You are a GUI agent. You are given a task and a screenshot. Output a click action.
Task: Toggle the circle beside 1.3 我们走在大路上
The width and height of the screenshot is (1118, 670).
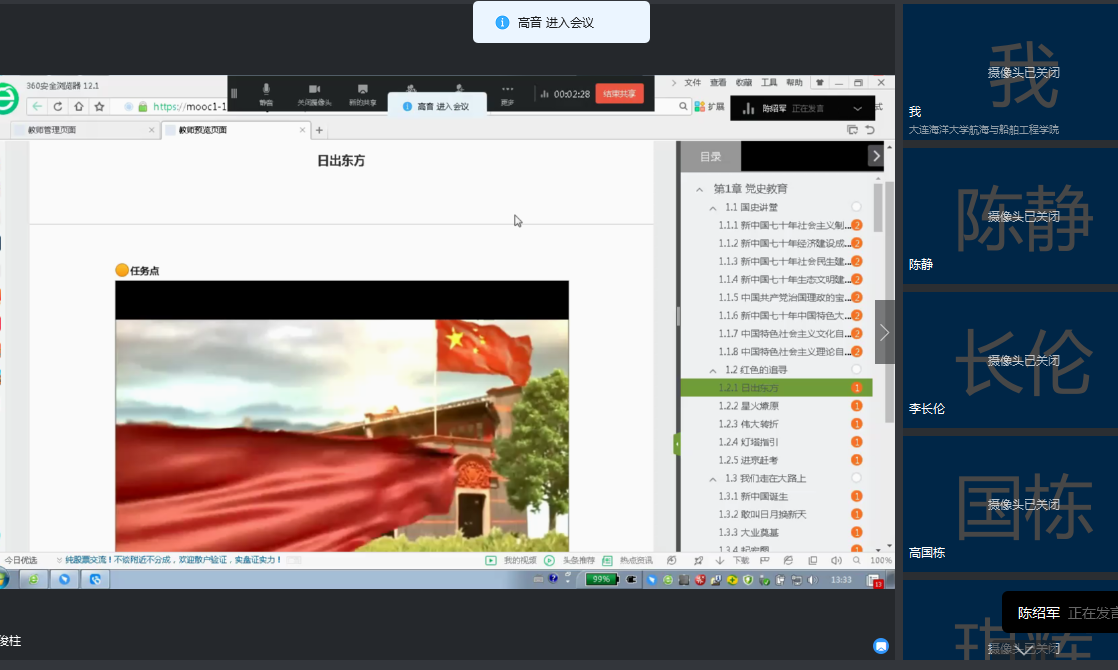(x=856, y=478)
